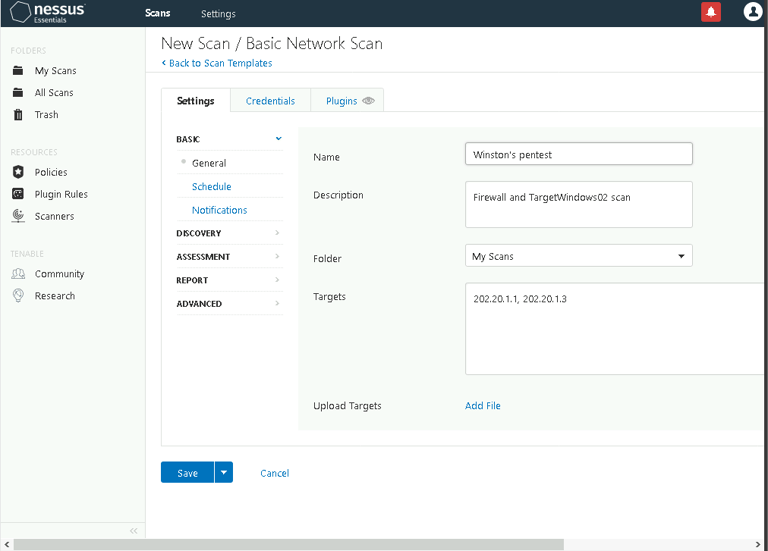Open the Settings top menu
The image size is (768, 551).
pos(218,14)
